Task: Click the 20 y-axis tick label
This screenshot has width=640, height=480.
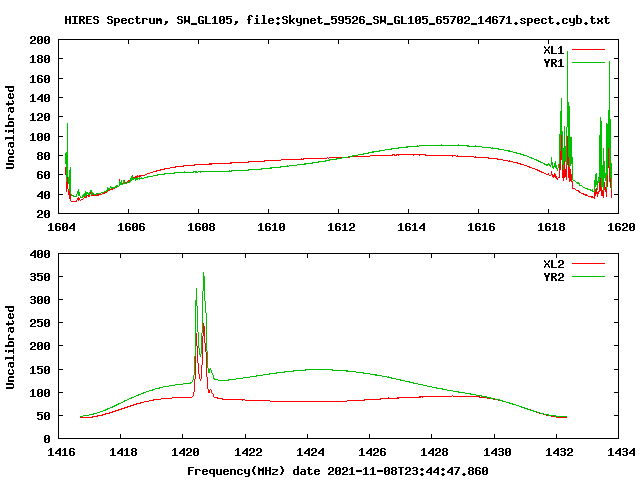Action: tap(44, 214)
